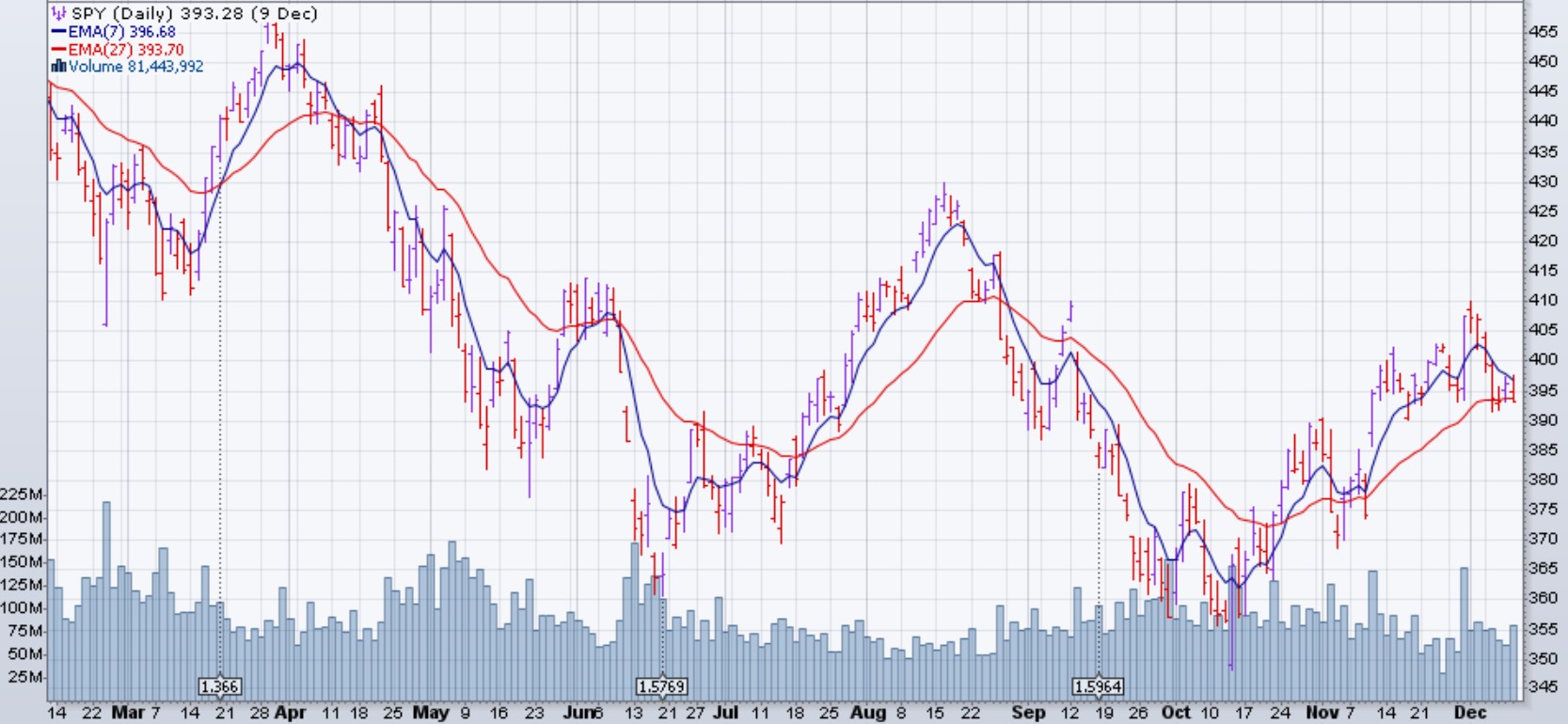The height and width of the screenshot is (724, 1568).
Task: Click the Dec month label on the date axis
Action: tap(1470, 713)
